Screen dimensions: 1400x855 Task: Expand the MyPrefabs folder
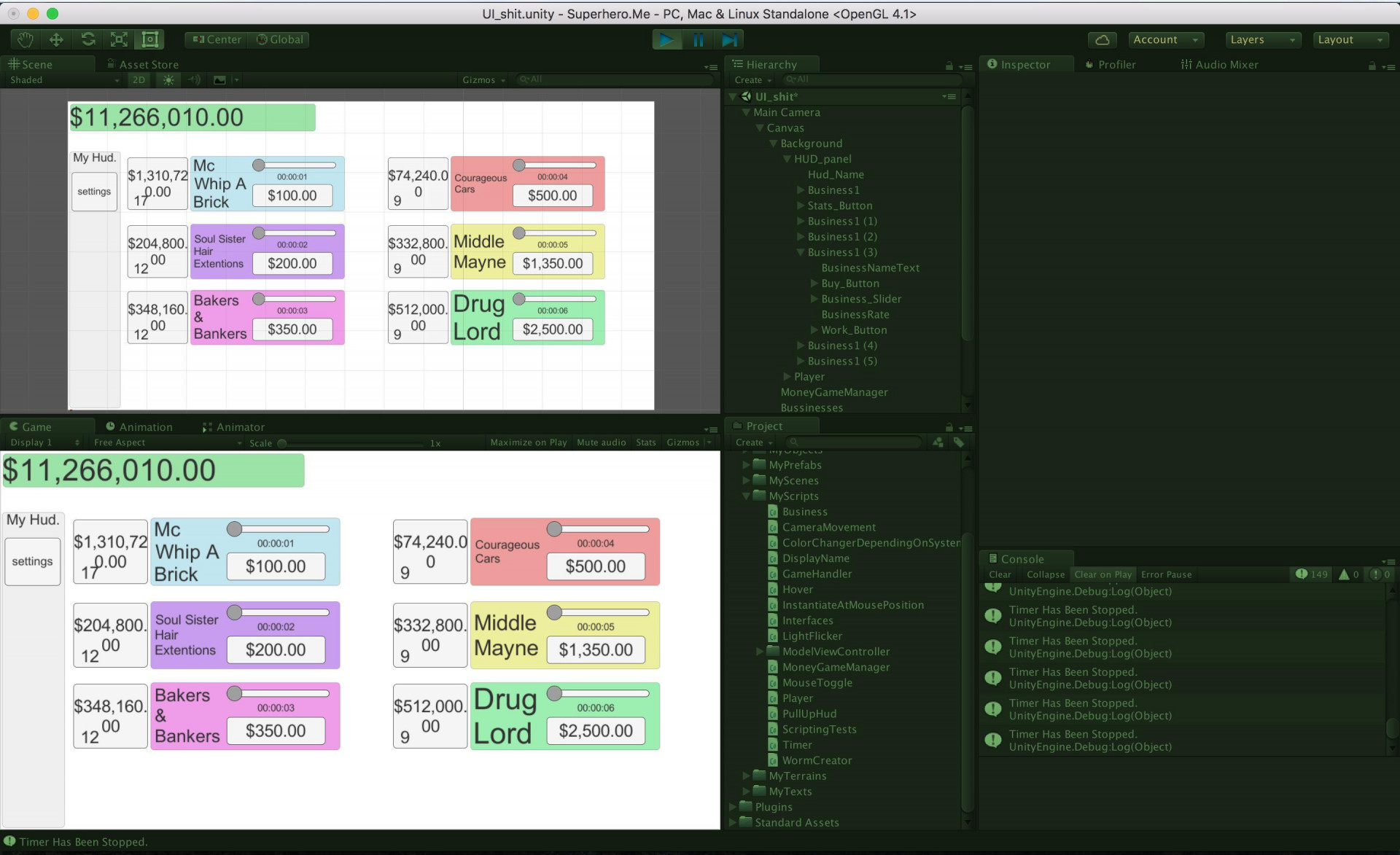pyautogui.click(x=746, y=465)
